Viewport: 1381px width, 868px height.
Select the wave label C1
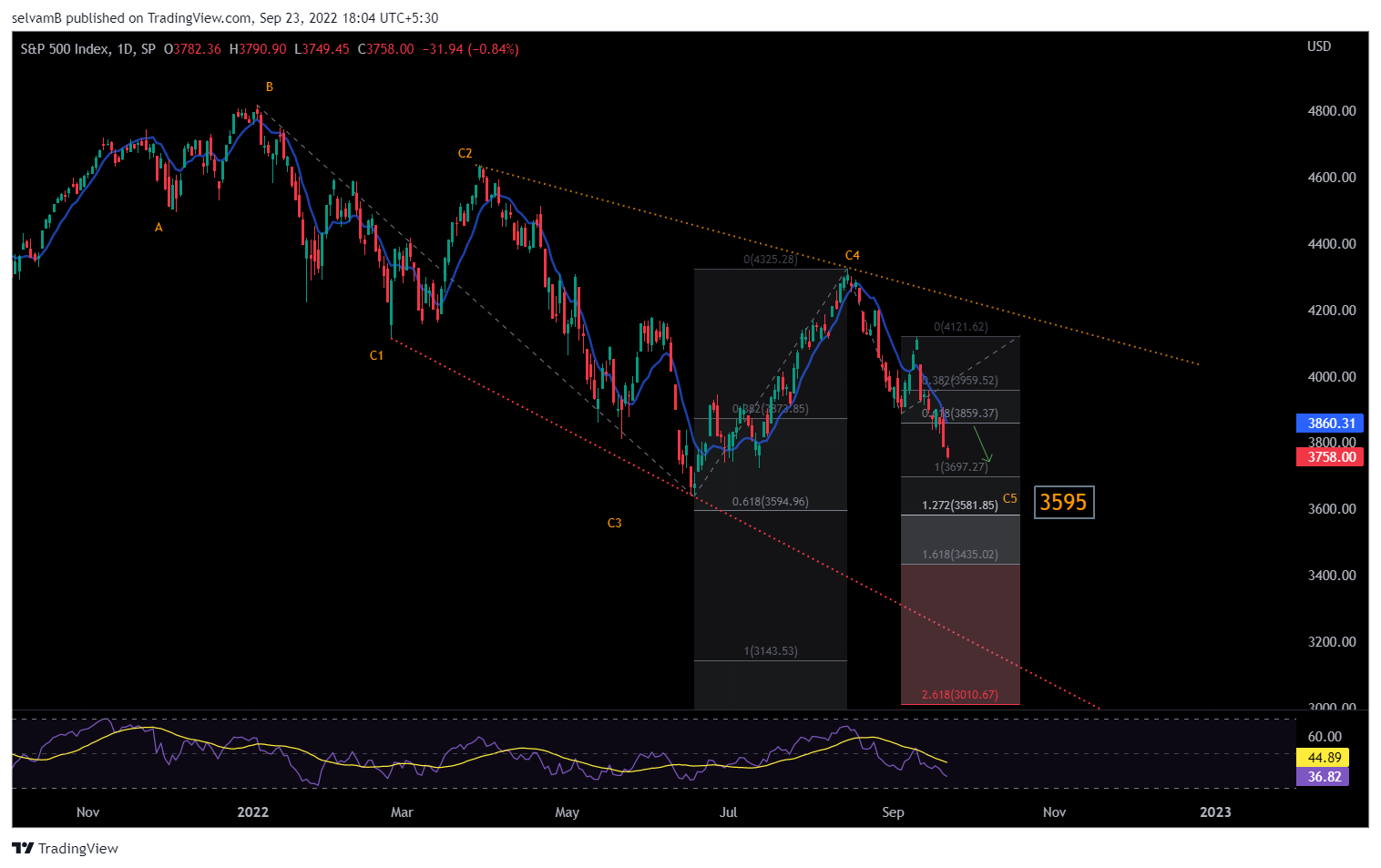(x=376, y=356)
